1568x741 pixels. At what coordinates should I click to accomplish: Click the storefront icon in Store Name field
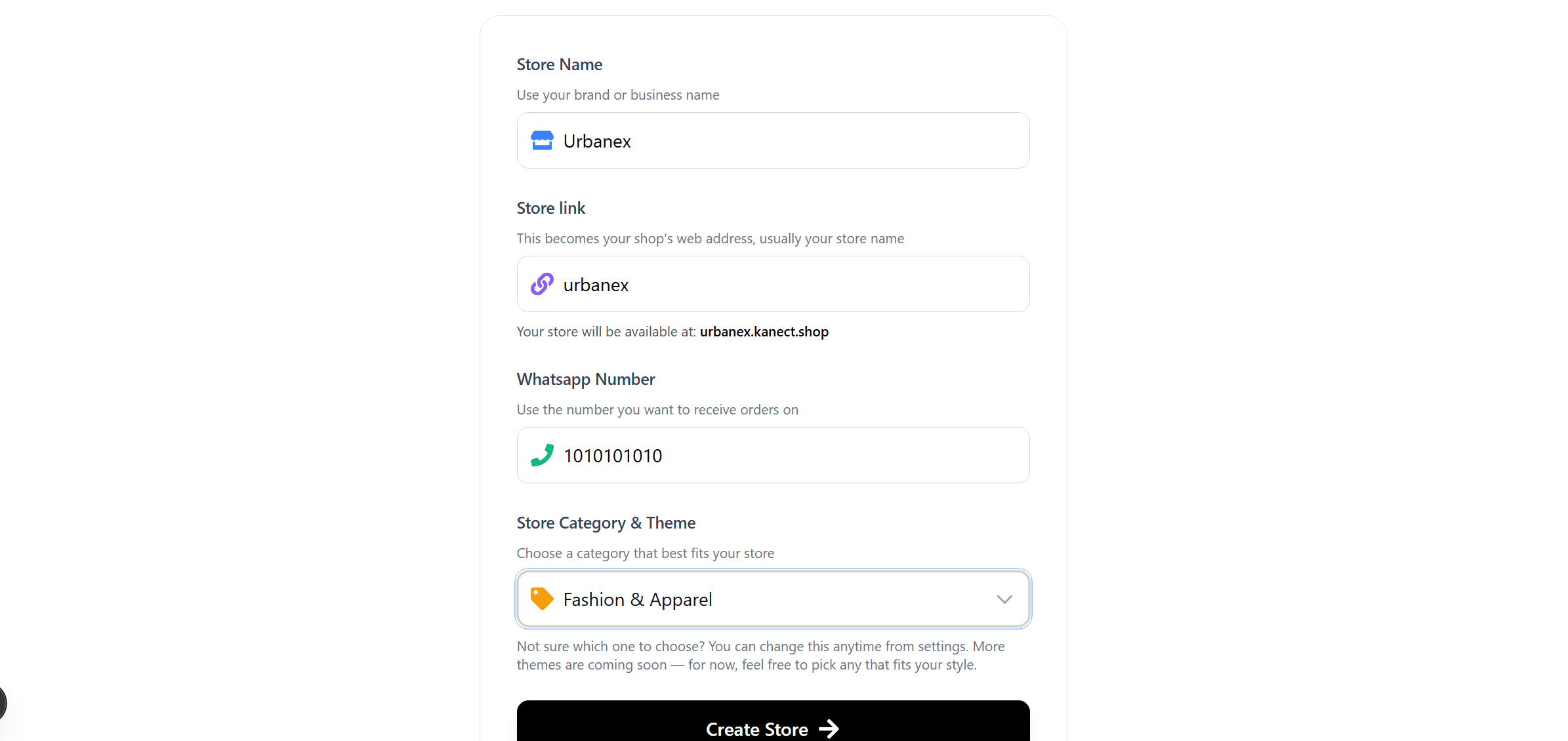542,140
